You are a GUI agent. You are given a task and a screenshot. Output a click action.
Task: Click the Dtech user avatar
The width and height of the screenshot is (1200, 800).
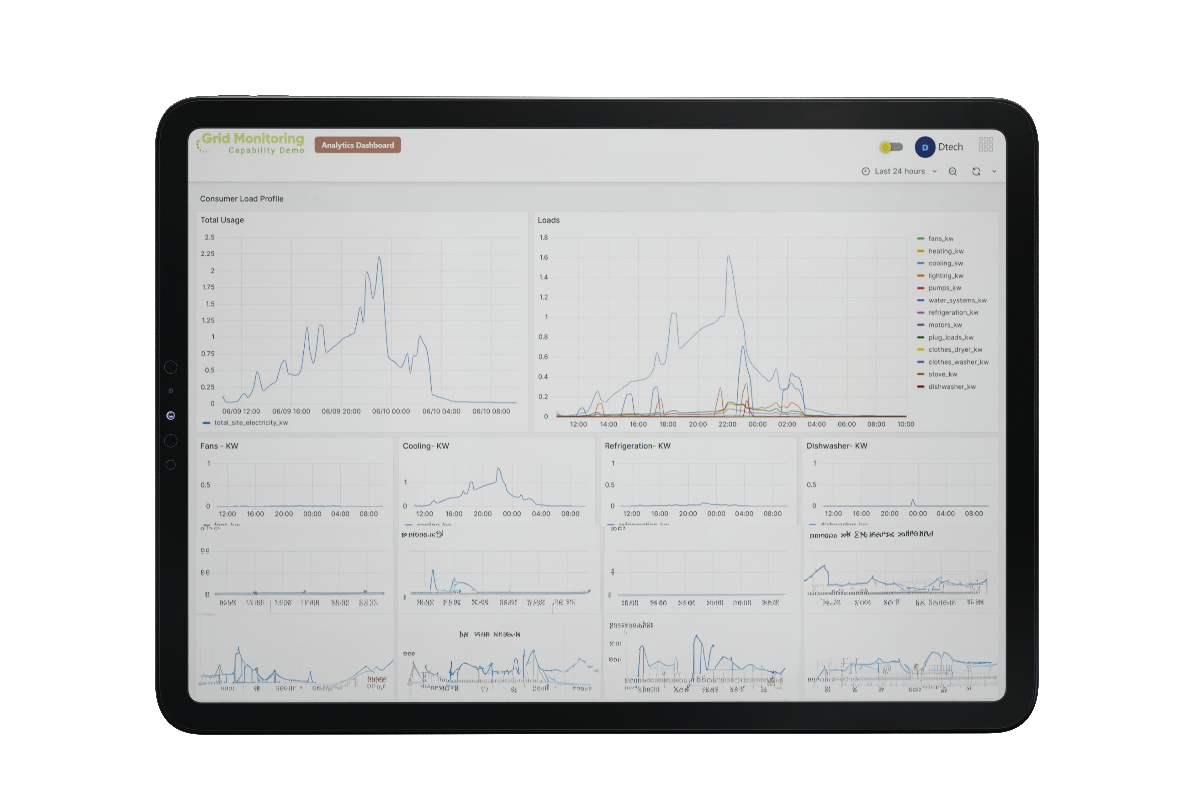tap(925, 147)
